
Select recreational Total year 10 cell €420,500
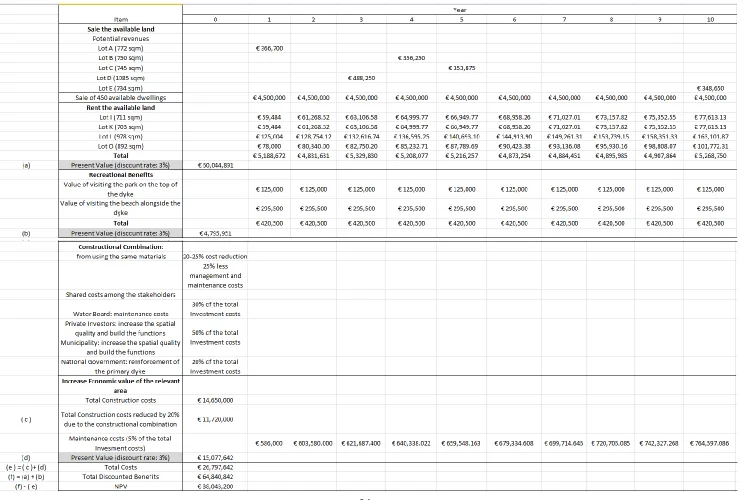711,223
